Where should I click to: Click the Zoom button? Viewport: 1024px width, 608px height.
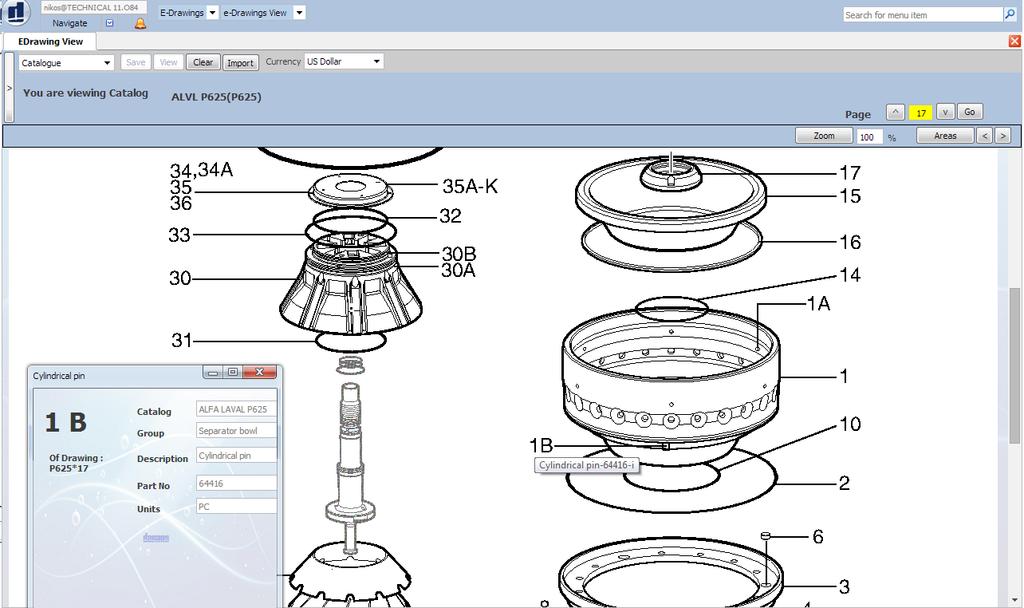pyautogui.click(x=824, y=136)
